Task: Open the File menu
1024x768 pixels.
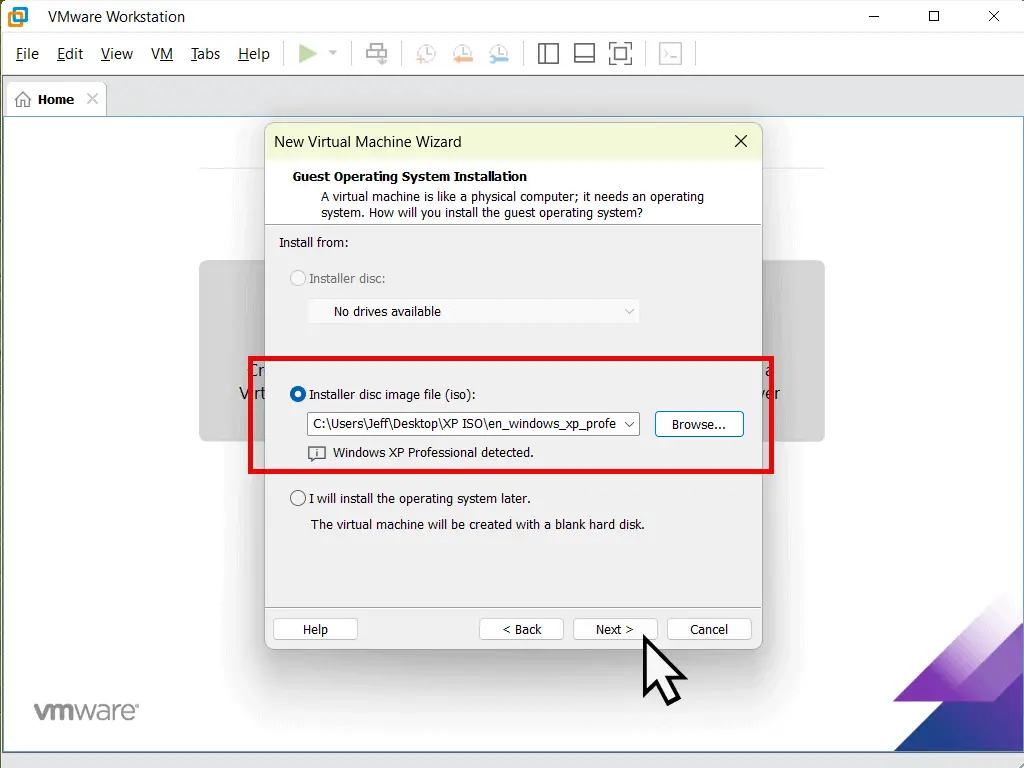Action: (x=27, y=54)
